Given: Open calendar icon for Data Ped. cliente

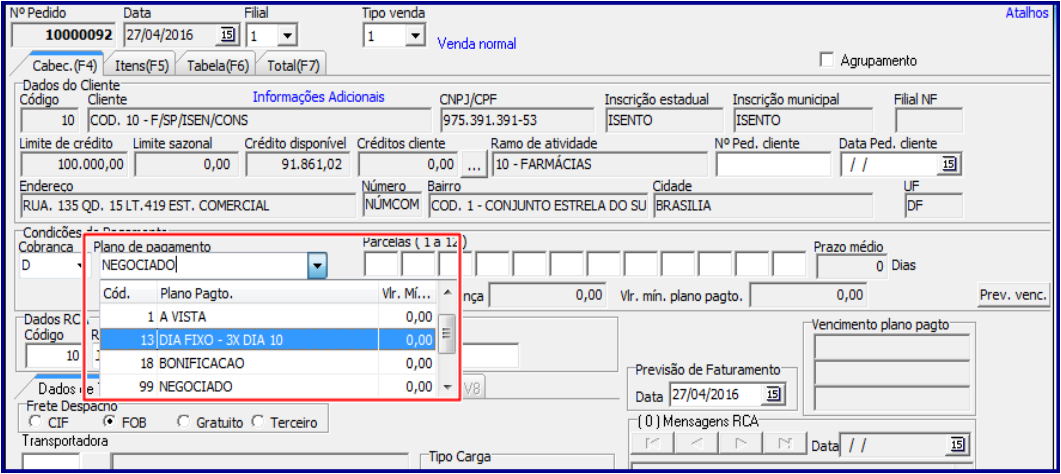Looking at the screenshot, I should (x=949, y=164).
